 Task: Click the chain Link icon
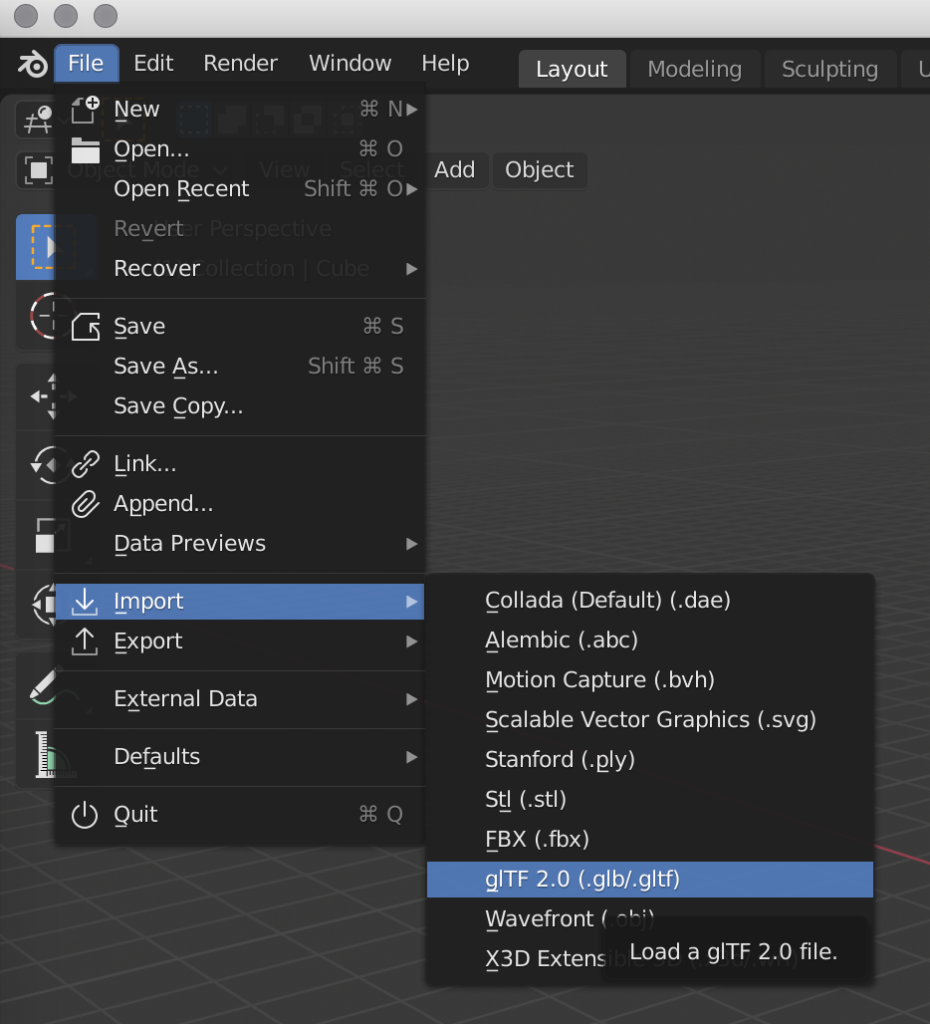pyautogui.click(x=85, y=464)
